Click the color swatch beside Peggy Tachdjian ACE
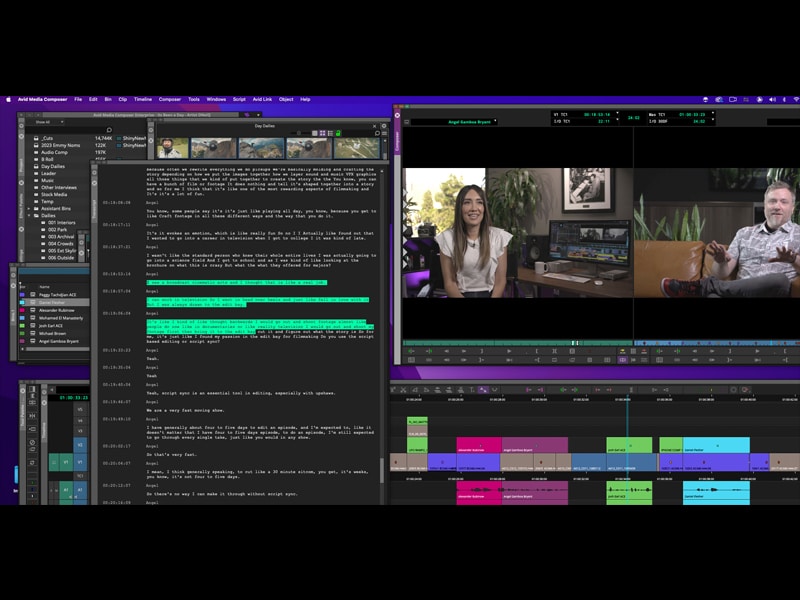This screenshot has width=800, height=600. point(22,294)
